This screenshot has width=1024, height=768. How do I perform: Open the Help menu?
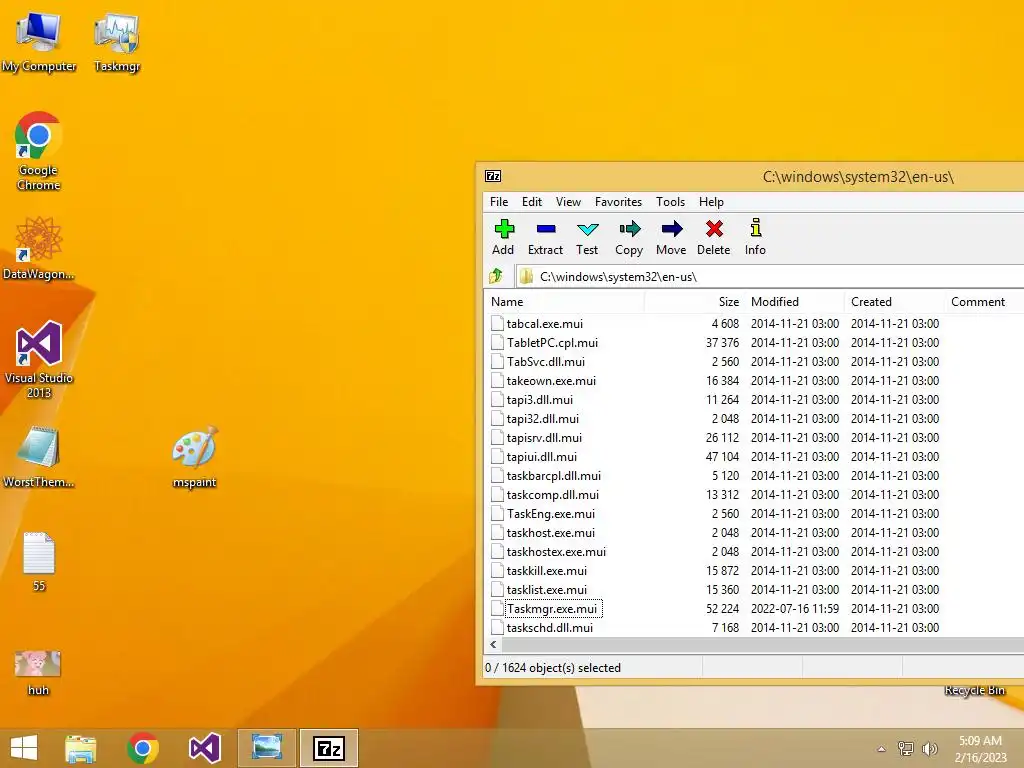click(711, 202)
